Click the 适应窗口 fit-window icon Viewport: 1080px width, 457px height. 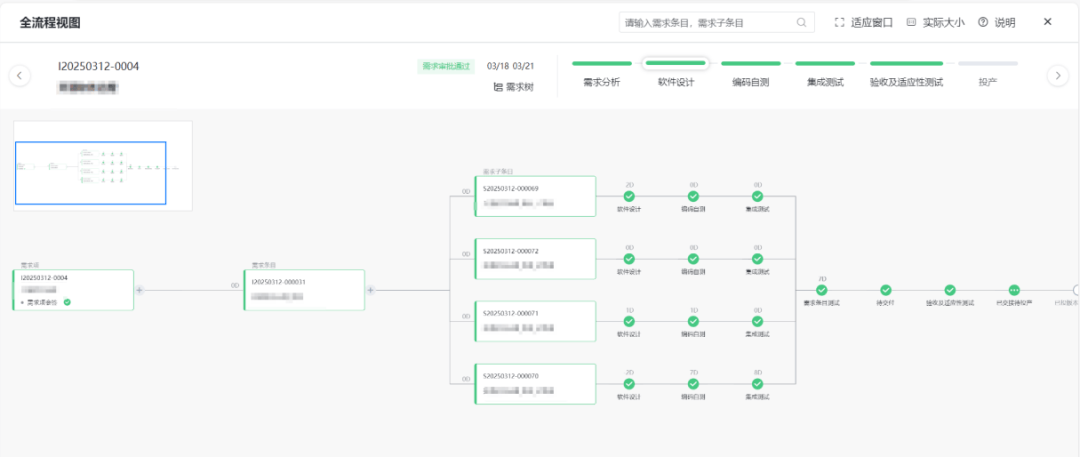coord(839,22)
